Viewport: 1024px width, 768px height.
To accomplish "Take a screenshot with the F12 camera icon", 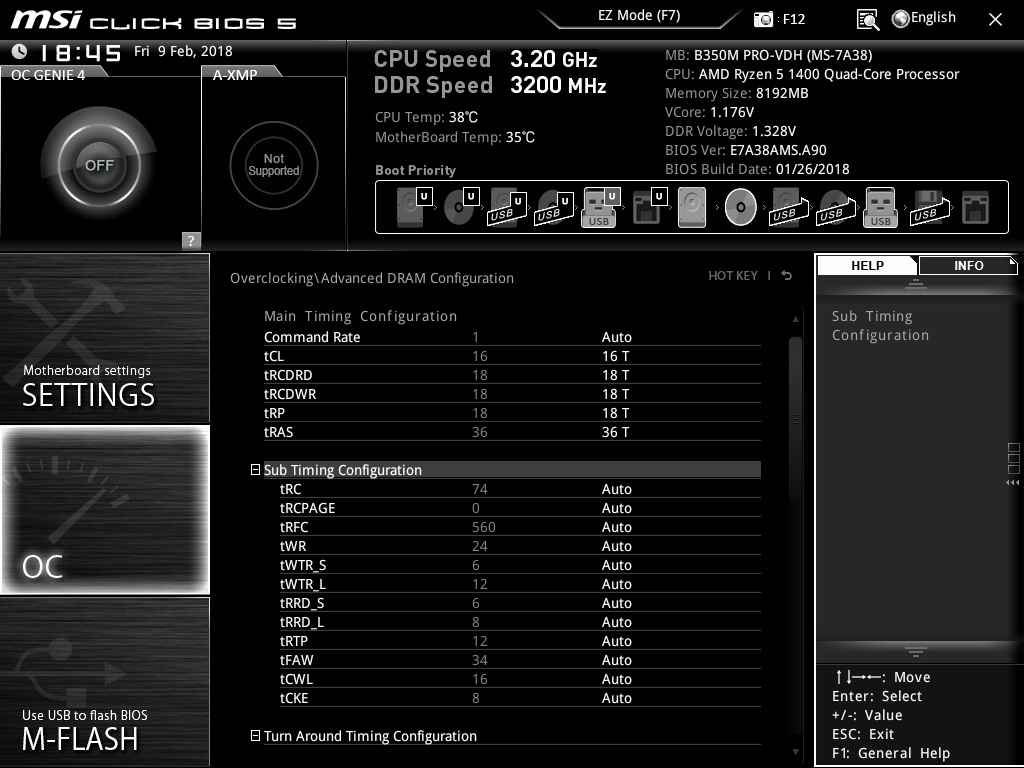I will coord(763,19).
